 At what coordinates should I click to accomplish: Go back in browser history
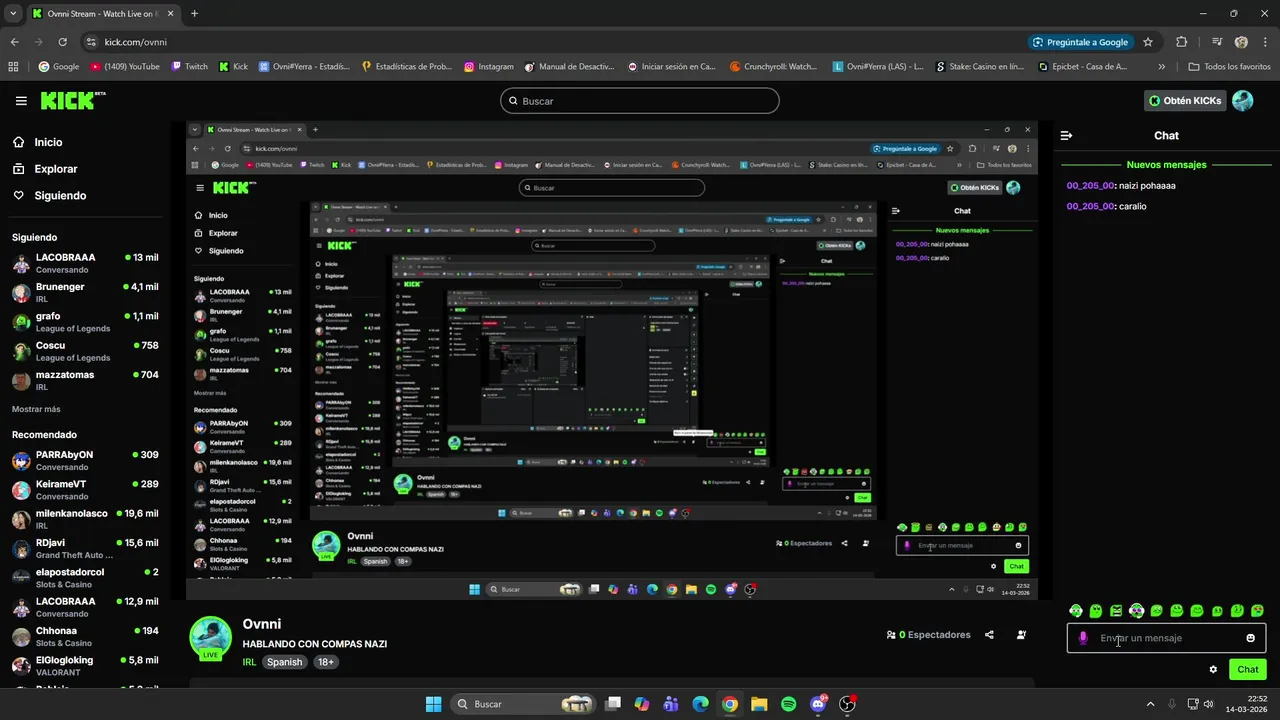(x=14, y=42)
